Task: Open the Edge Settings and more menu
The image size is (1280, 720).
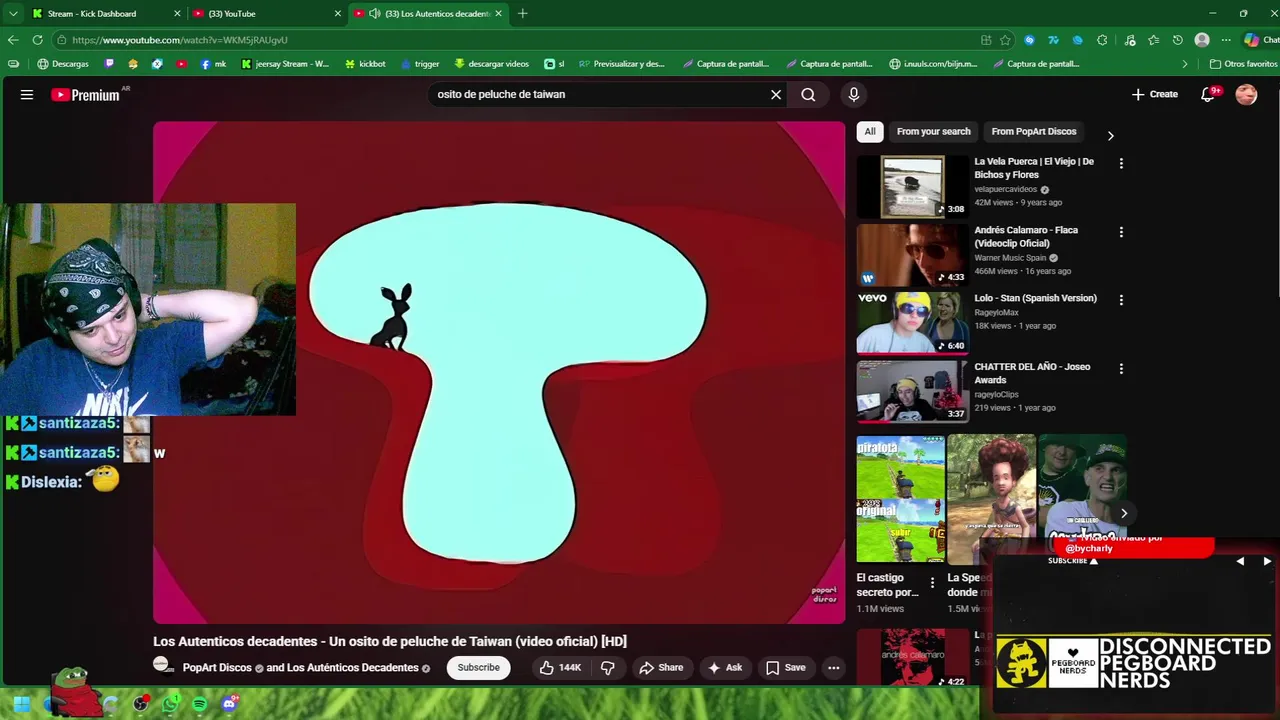Action: (x=1226, y=40)
